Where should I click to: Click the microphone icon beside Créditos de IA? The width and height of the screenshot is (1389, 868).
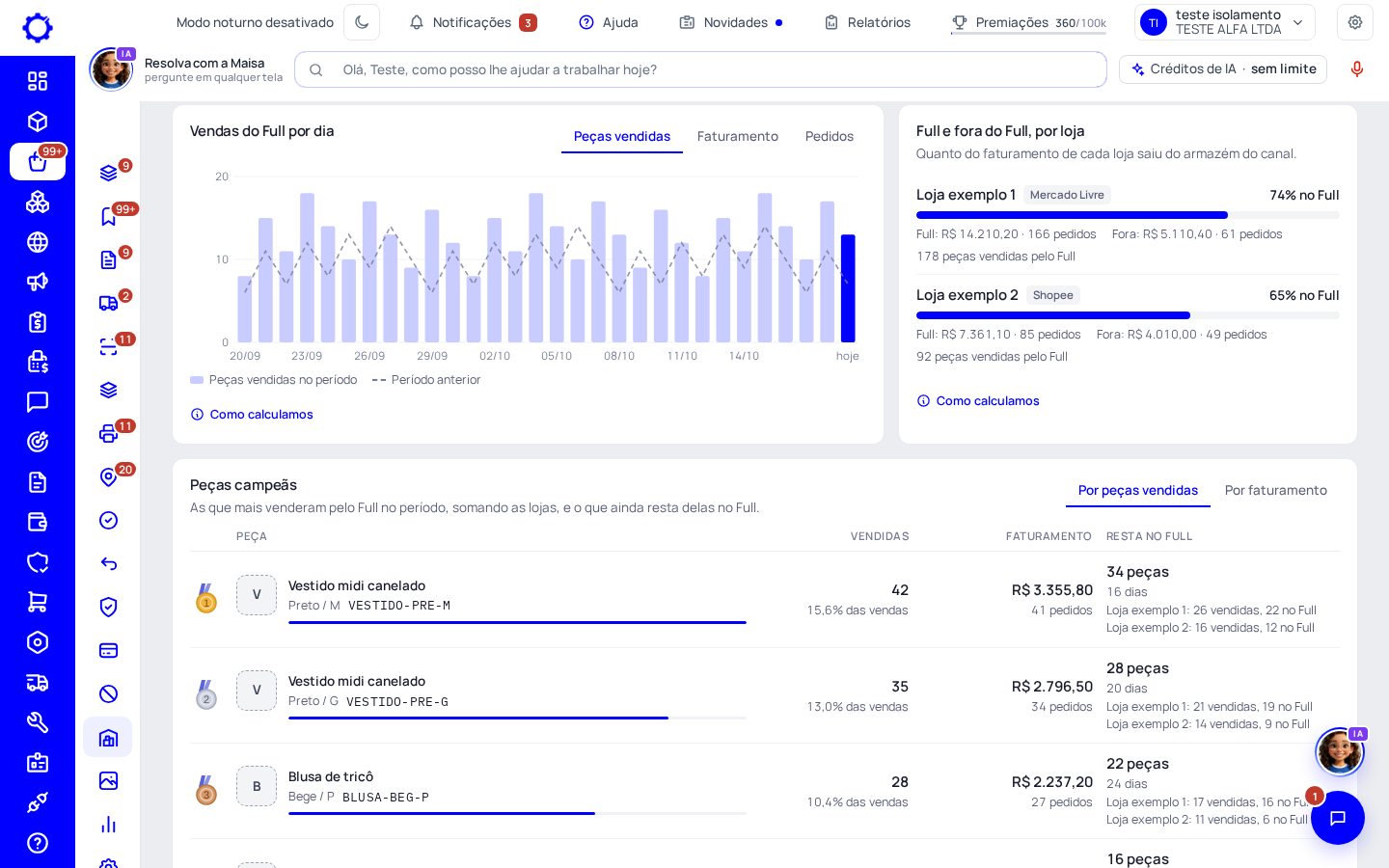tap(1356, 69)
